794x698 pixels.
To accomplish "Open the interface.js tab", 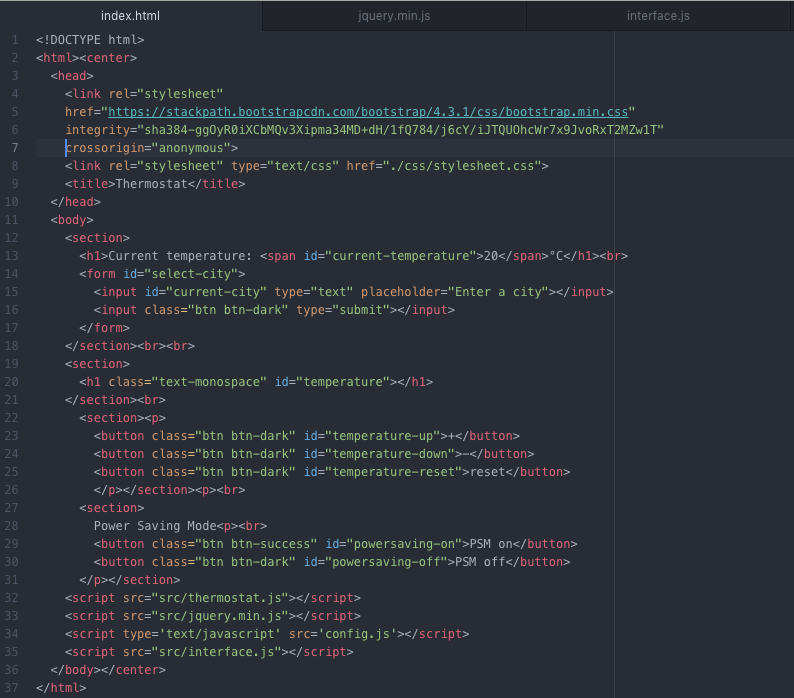I will pyautogui.click(x=658, y=16).
